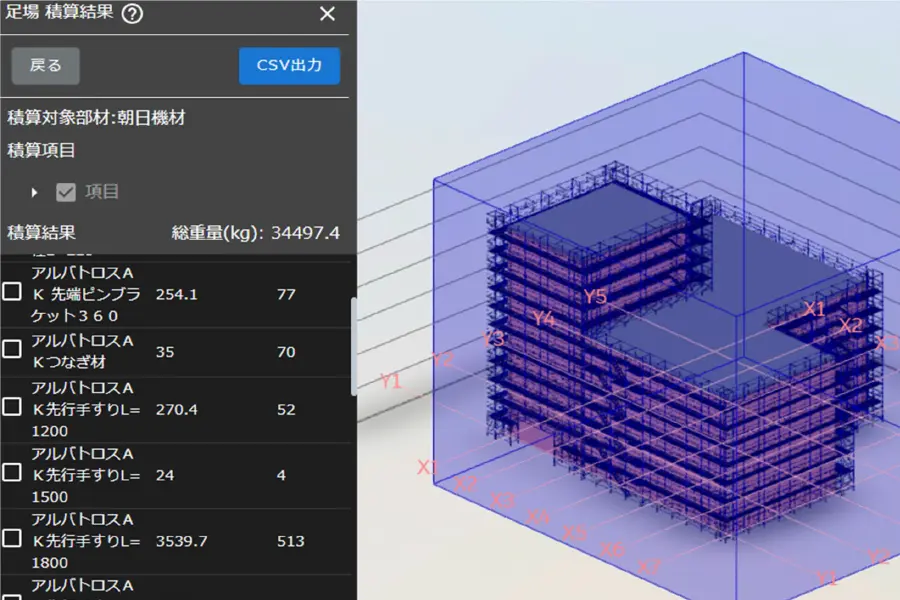Tick the checkbox for アルバトロスAKつなぎ材

pos(12,349)
